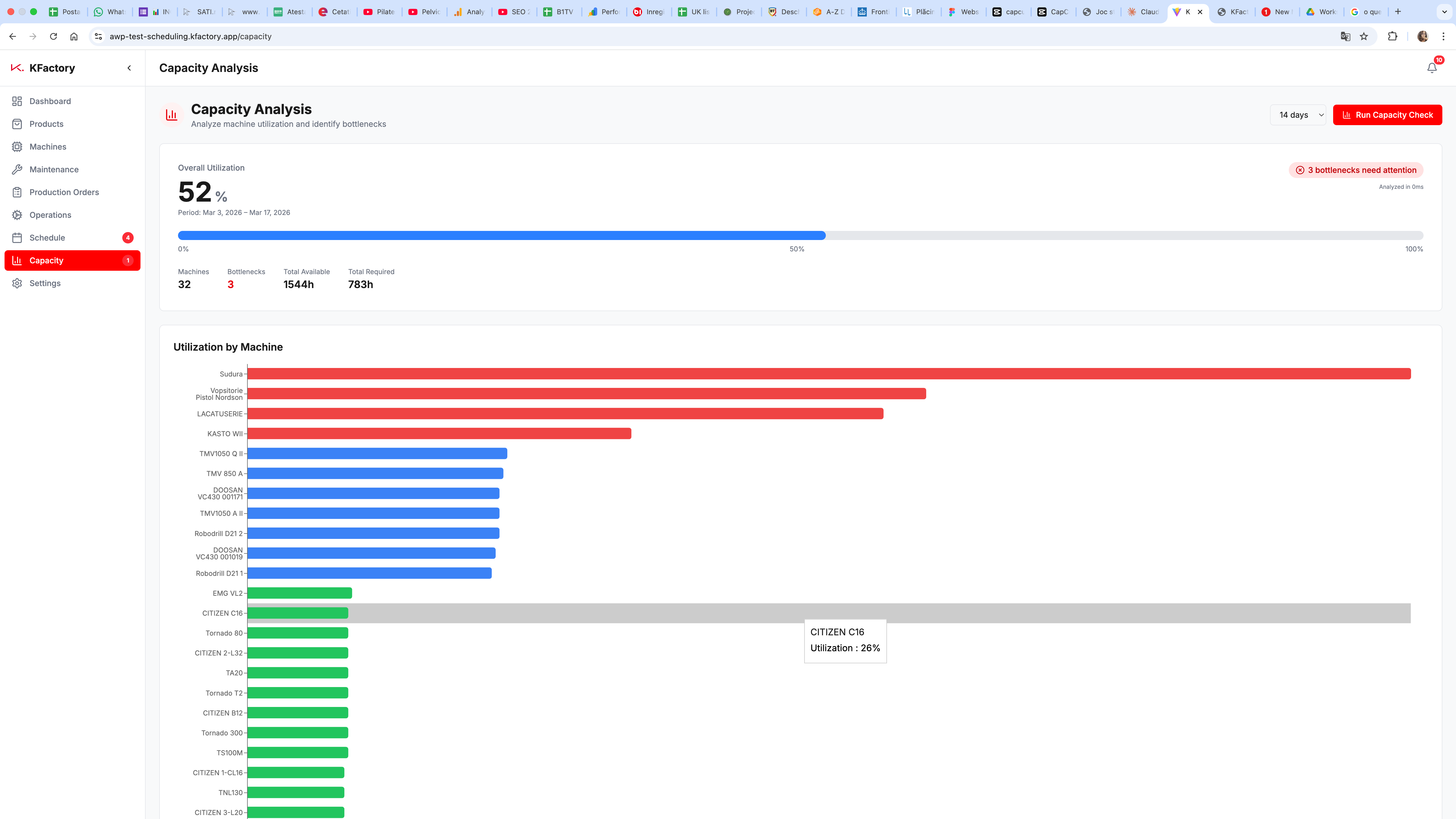This screenshot has height=819, width=1456.
Task: Click browser forward arrow
Action: (x=33, y=36)
